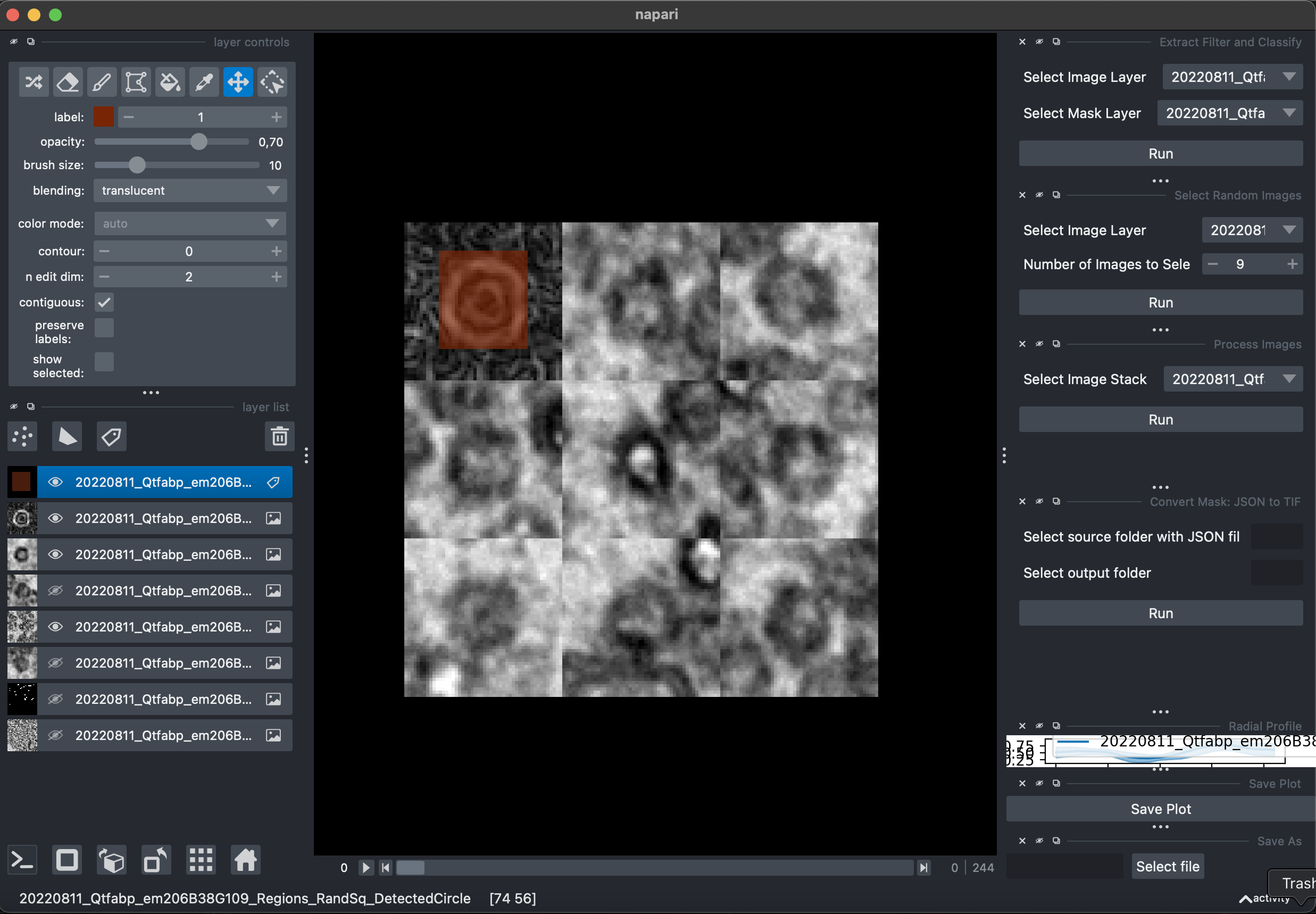Toggle visibility of the second layer
1316x914 pixels.
[55, 518]
